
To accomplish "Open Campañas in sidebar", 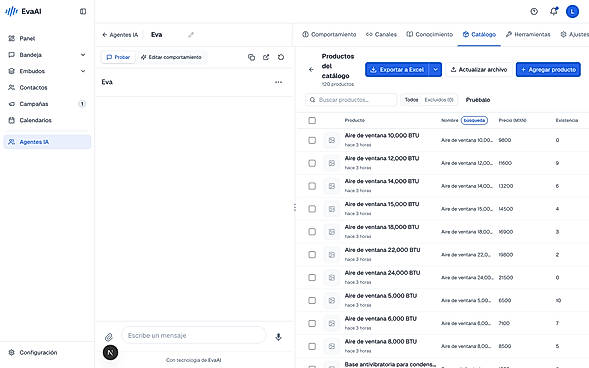I will click(x=47, y=104).
